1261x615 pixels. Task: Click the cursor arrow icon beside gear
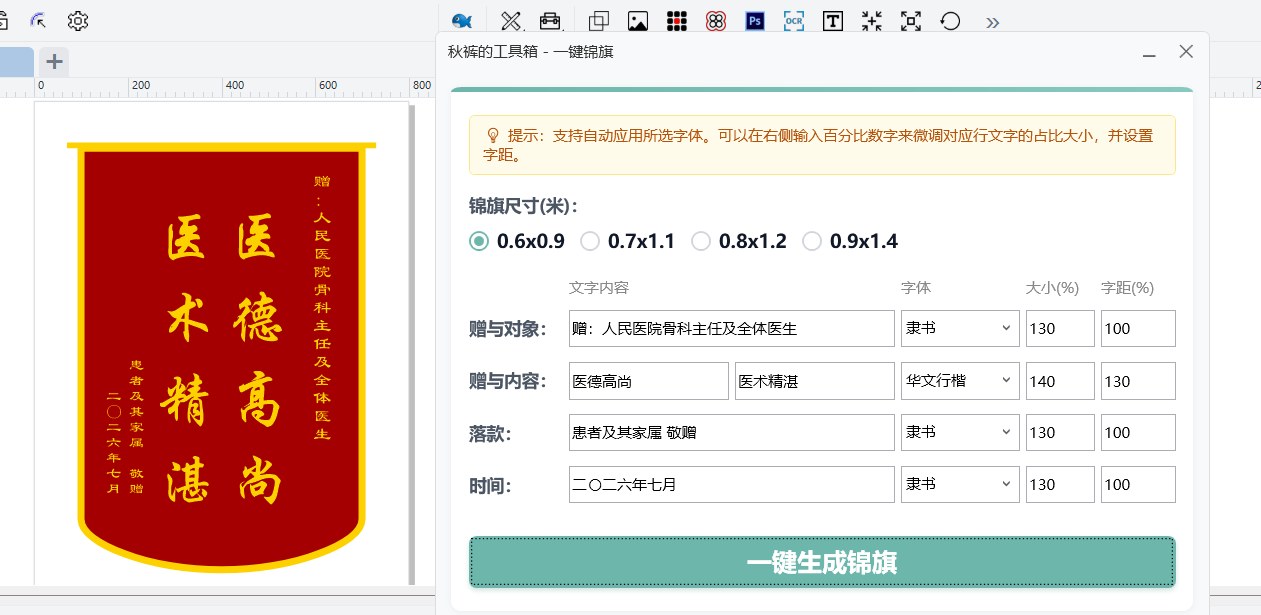pyautogui.click(x=38, y=20)
